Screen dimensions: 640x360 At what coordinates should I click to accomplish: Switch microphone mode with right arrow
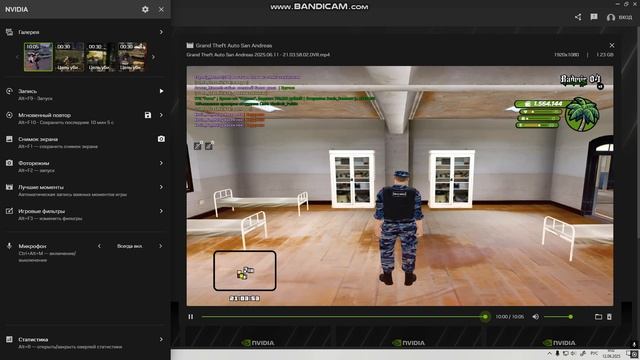point(160,246)
